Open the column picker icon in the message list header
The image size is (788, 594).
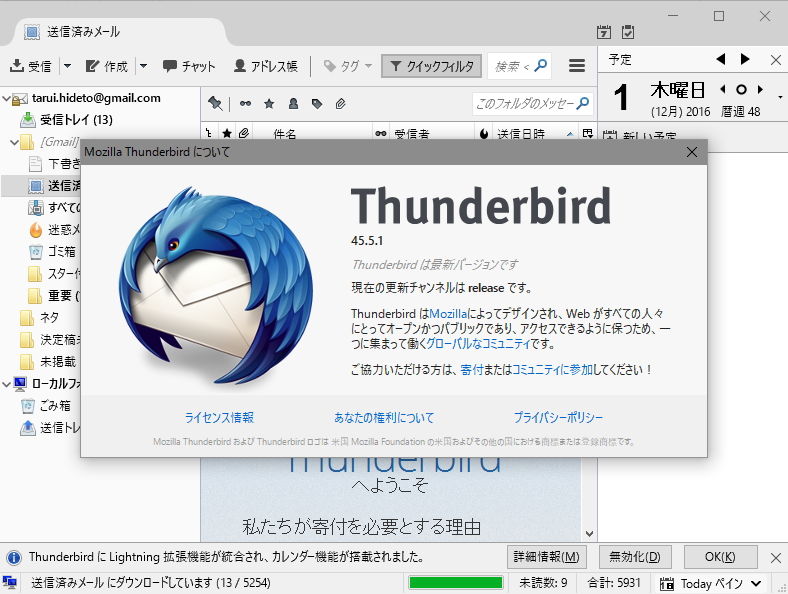pyautogui.click(x=587, y=133)
